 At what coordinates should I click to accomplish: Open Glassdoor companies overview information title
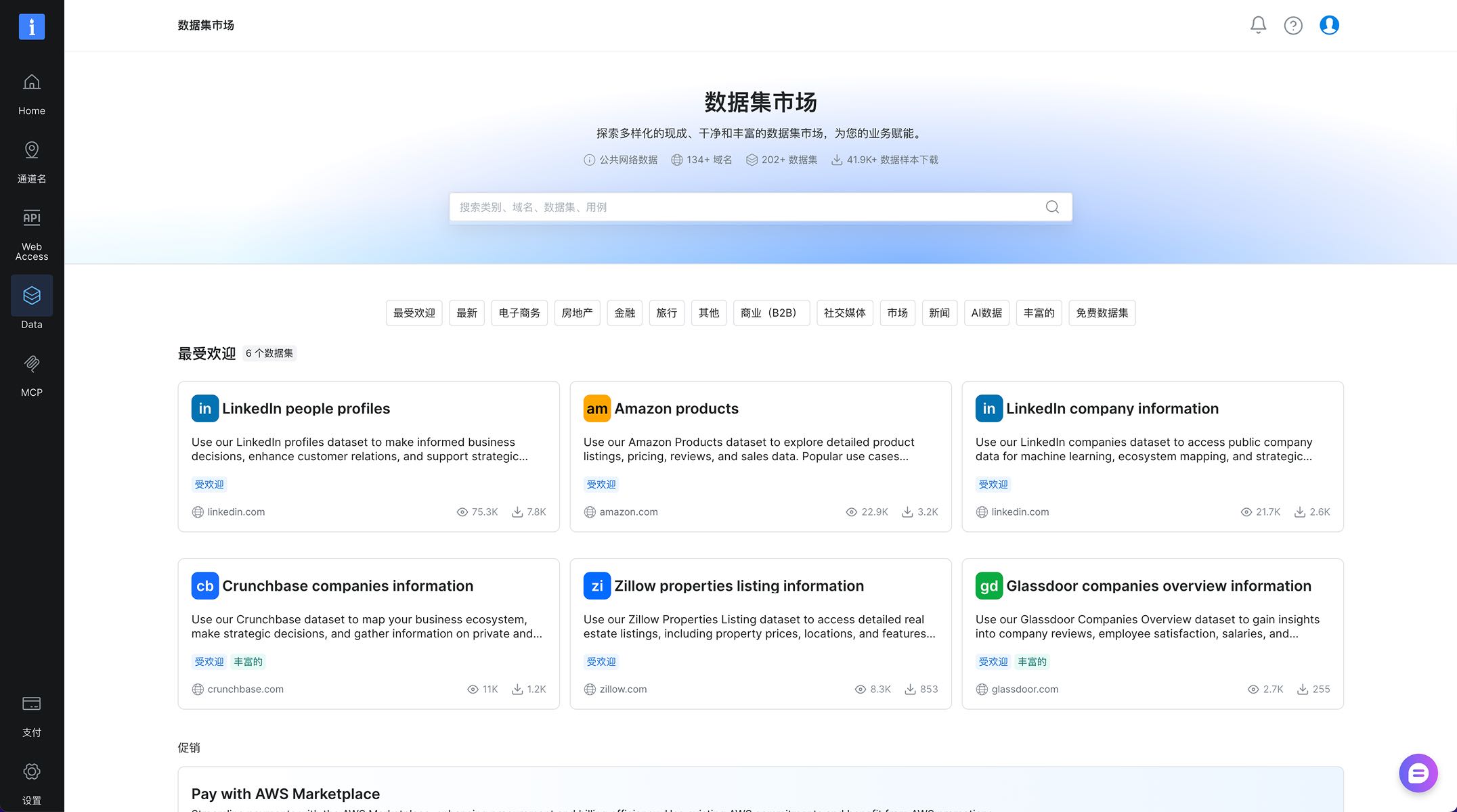(x=1159, y=586)
